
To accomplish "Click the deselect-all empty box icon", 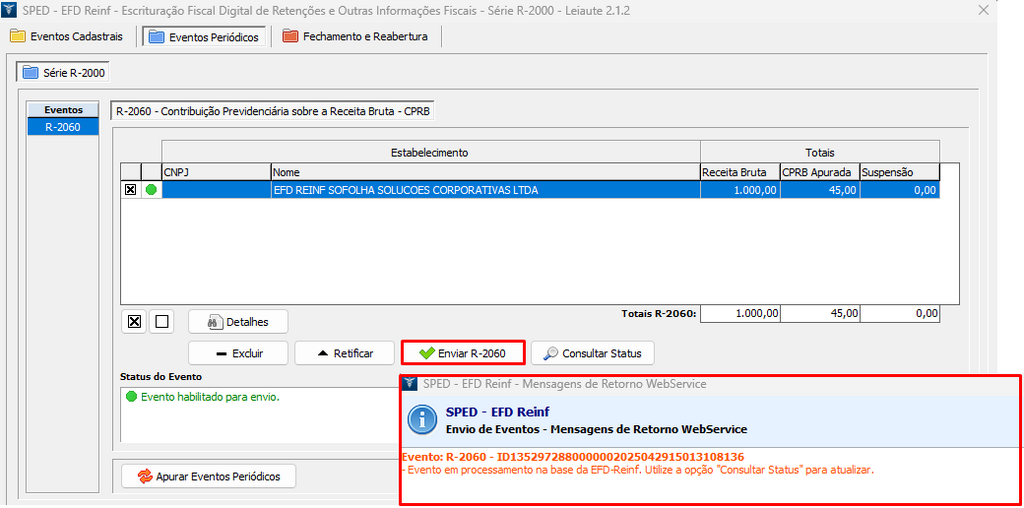I will pyautogui.click(x=162, y=321).
